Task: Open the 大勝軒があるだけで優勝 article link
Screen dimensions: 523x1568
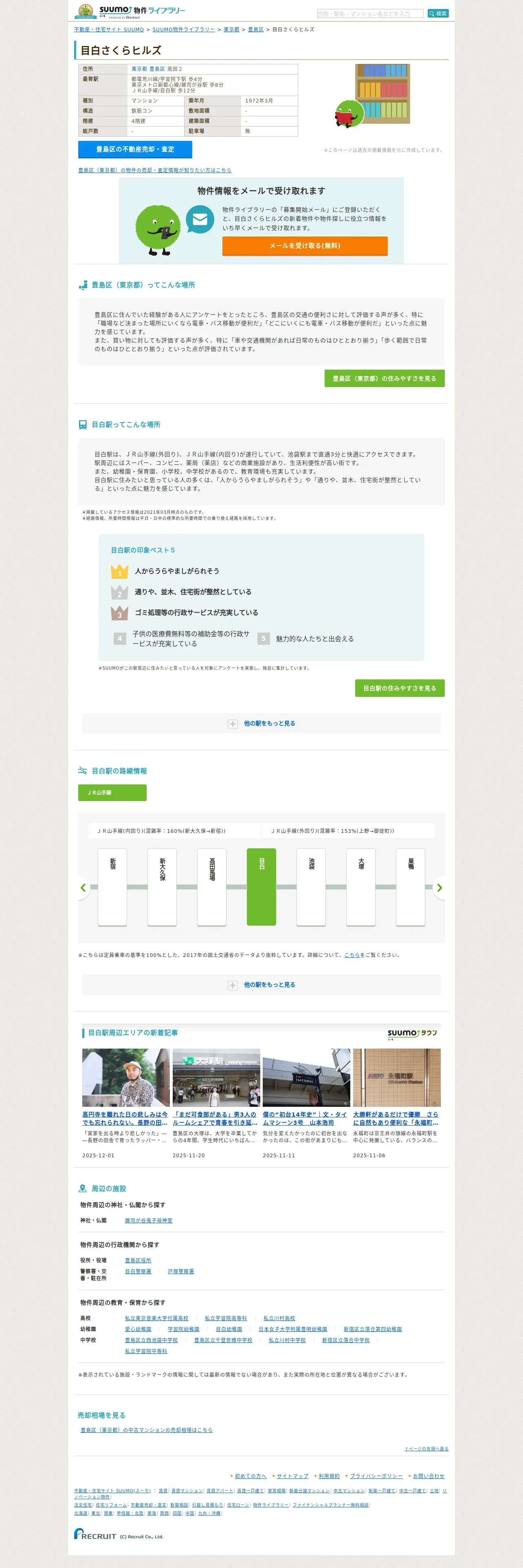Action: (396, 1119)
